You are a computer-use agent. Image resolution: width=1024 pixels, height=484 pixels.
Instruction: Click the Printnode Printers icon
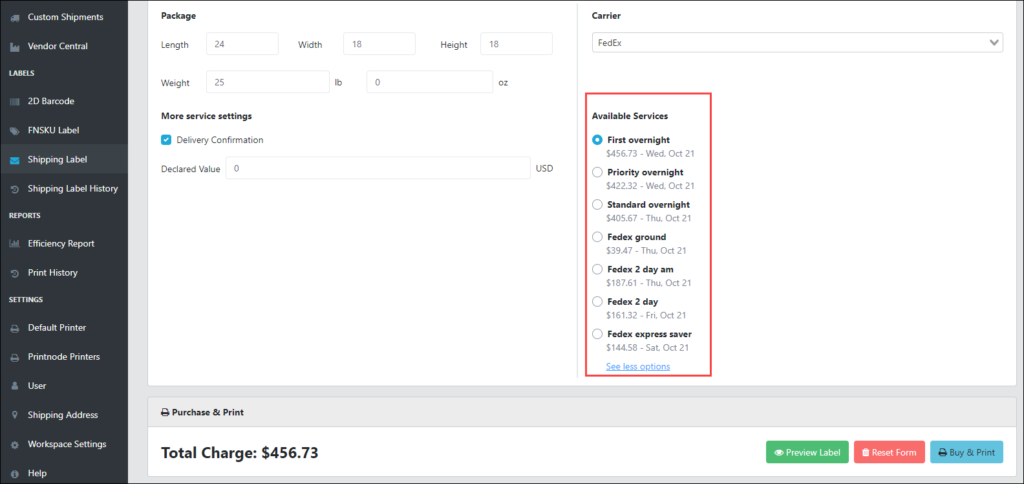(14, 357)
